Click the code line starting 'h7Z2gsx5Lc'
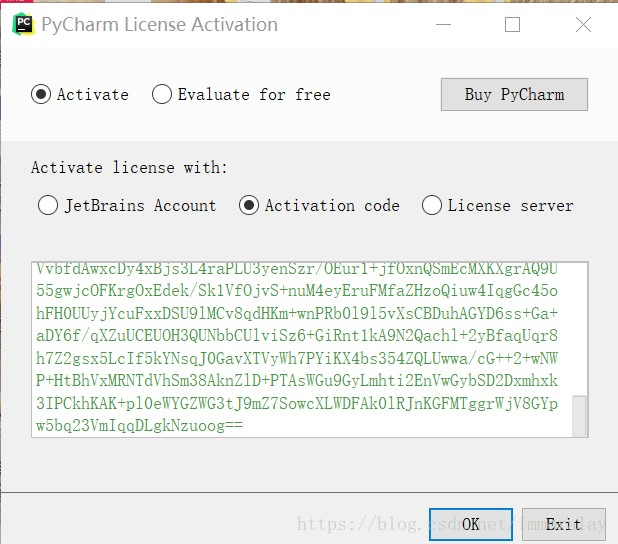 coord(297,358)
